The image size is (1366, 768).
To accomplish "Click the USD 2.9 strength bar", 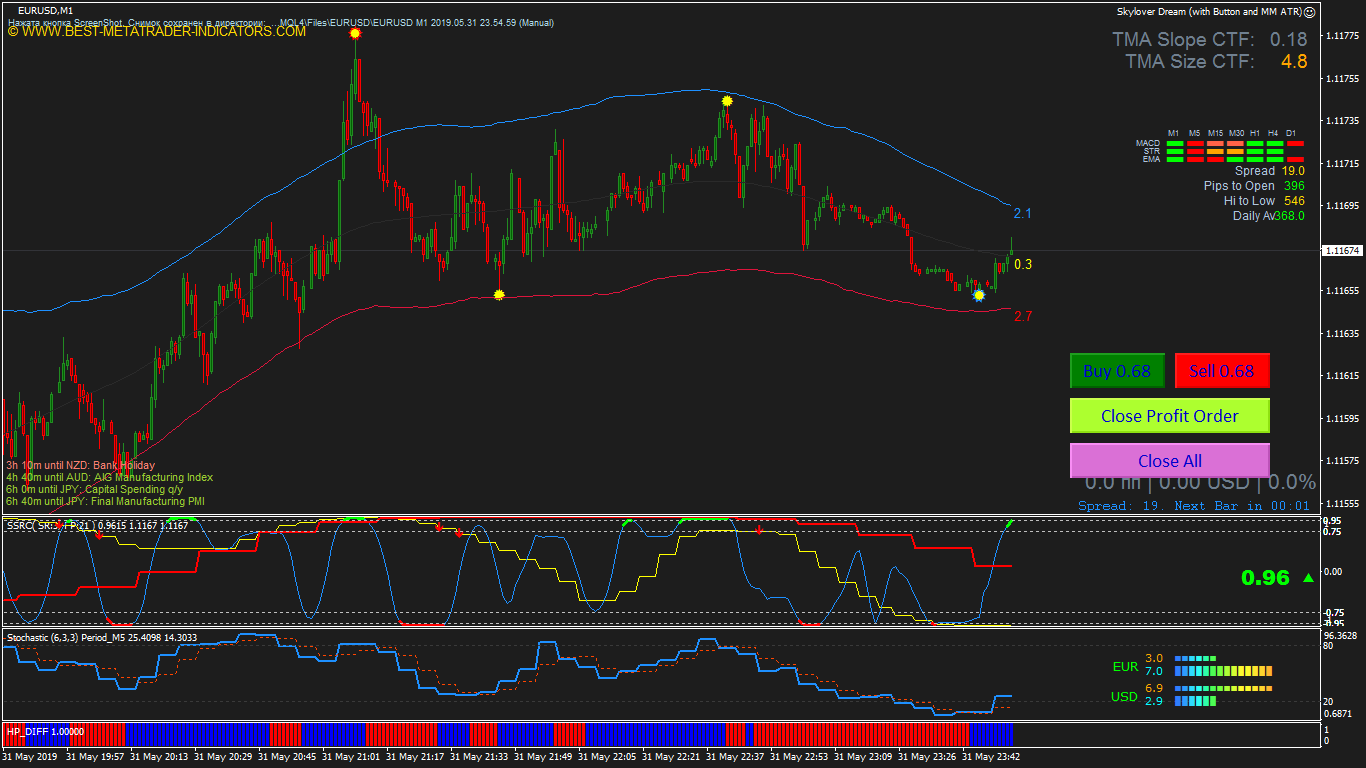I will pos(1195,701).
